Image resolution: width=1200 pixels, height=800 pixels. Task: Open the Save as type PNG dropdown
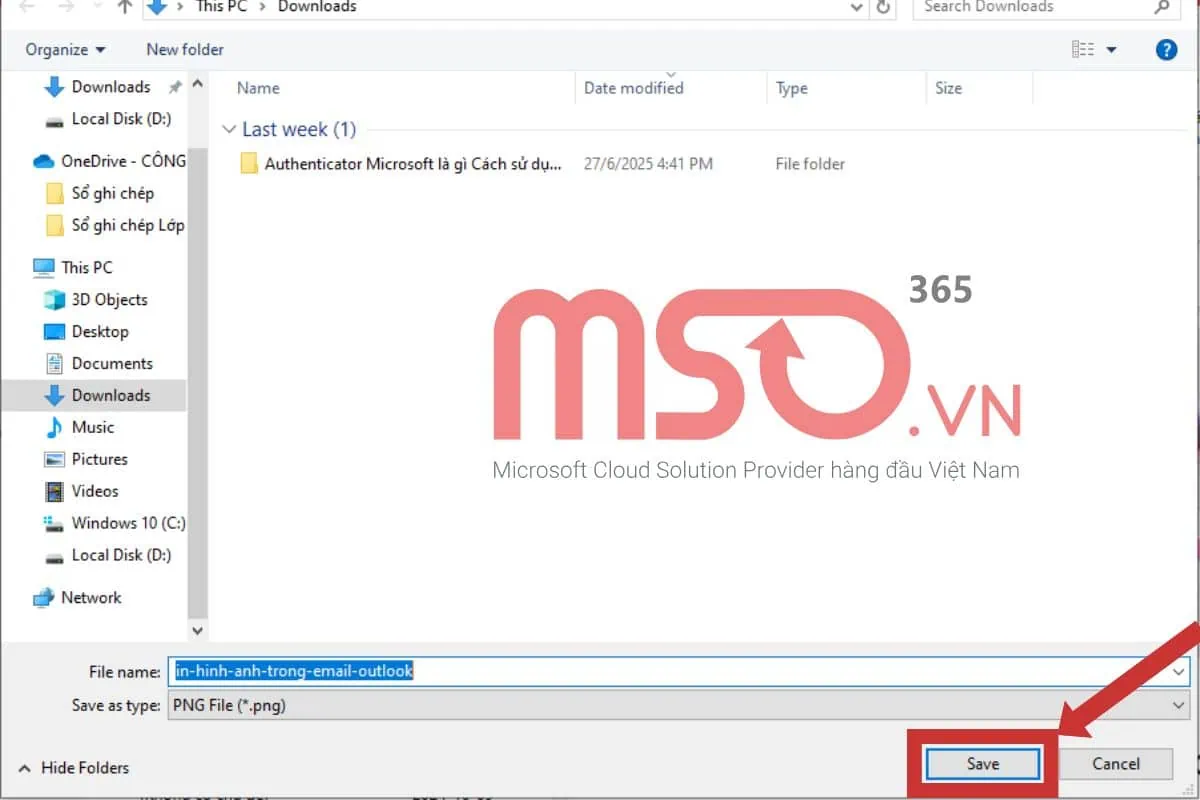click(1180, 705)
